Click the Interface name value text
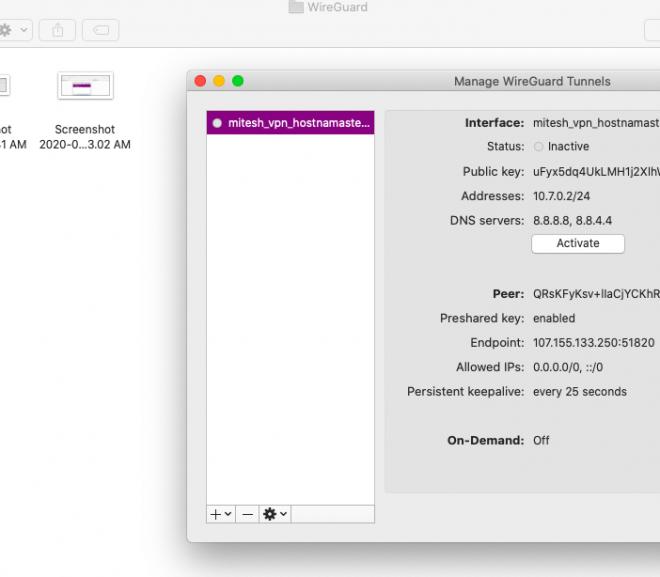Screen dimensions: 660x577 [596, 123]
